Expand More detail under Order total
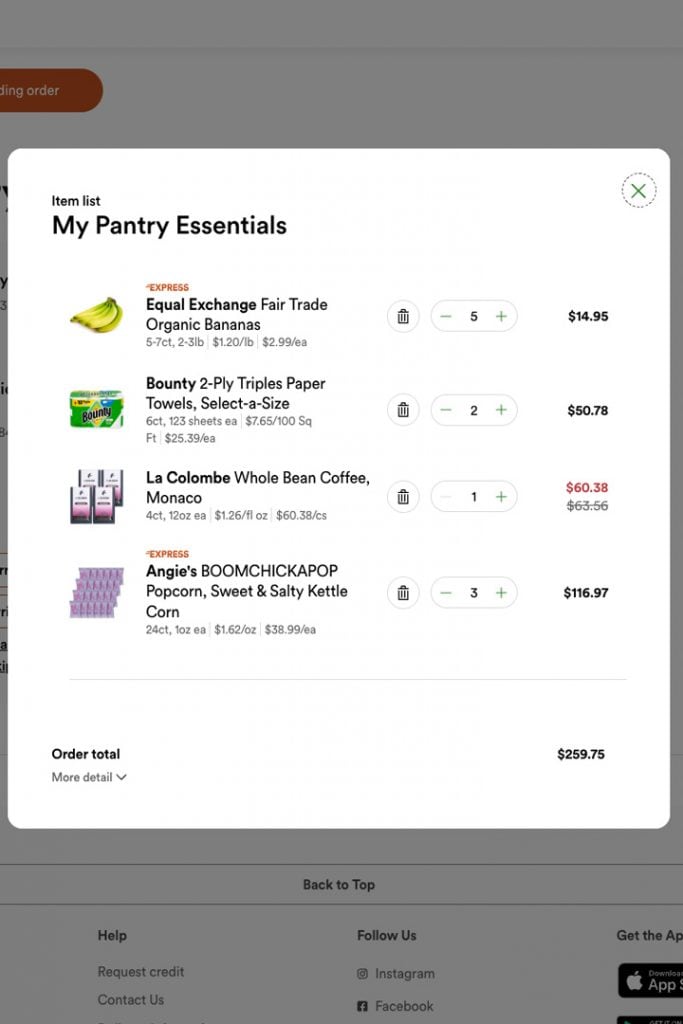The width and height of the screenshot is (683, 1024). click(89, 777)
